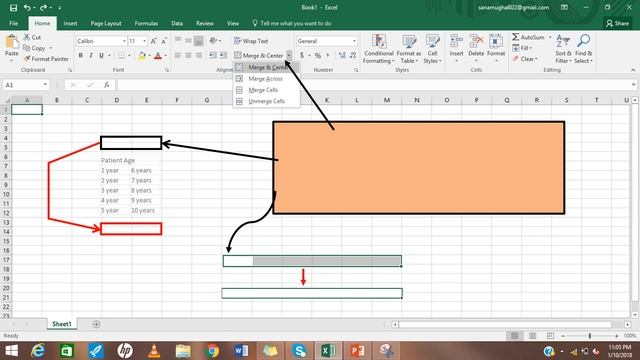Click the Copy icon

27,48
